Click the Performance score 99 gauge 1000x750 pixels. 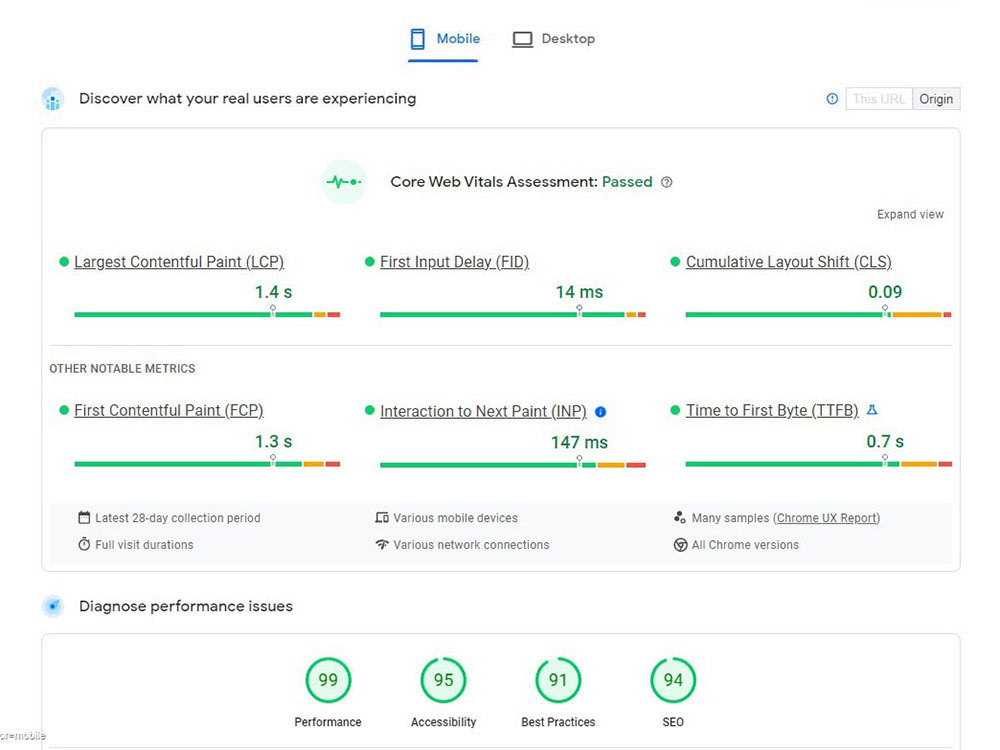click(x=328, y=680)
